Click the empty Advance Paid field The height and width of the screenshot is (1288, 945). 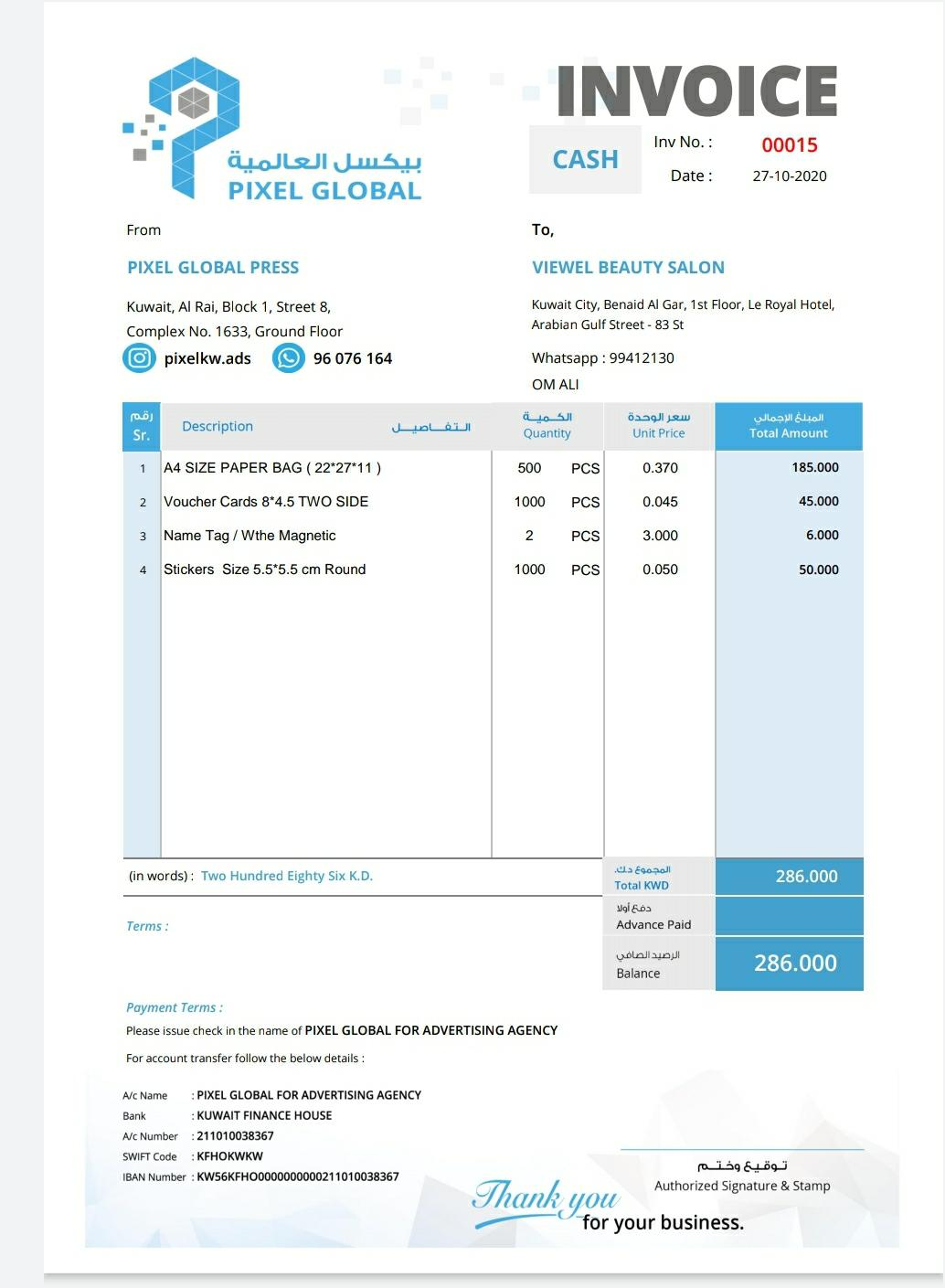point(789,916)
